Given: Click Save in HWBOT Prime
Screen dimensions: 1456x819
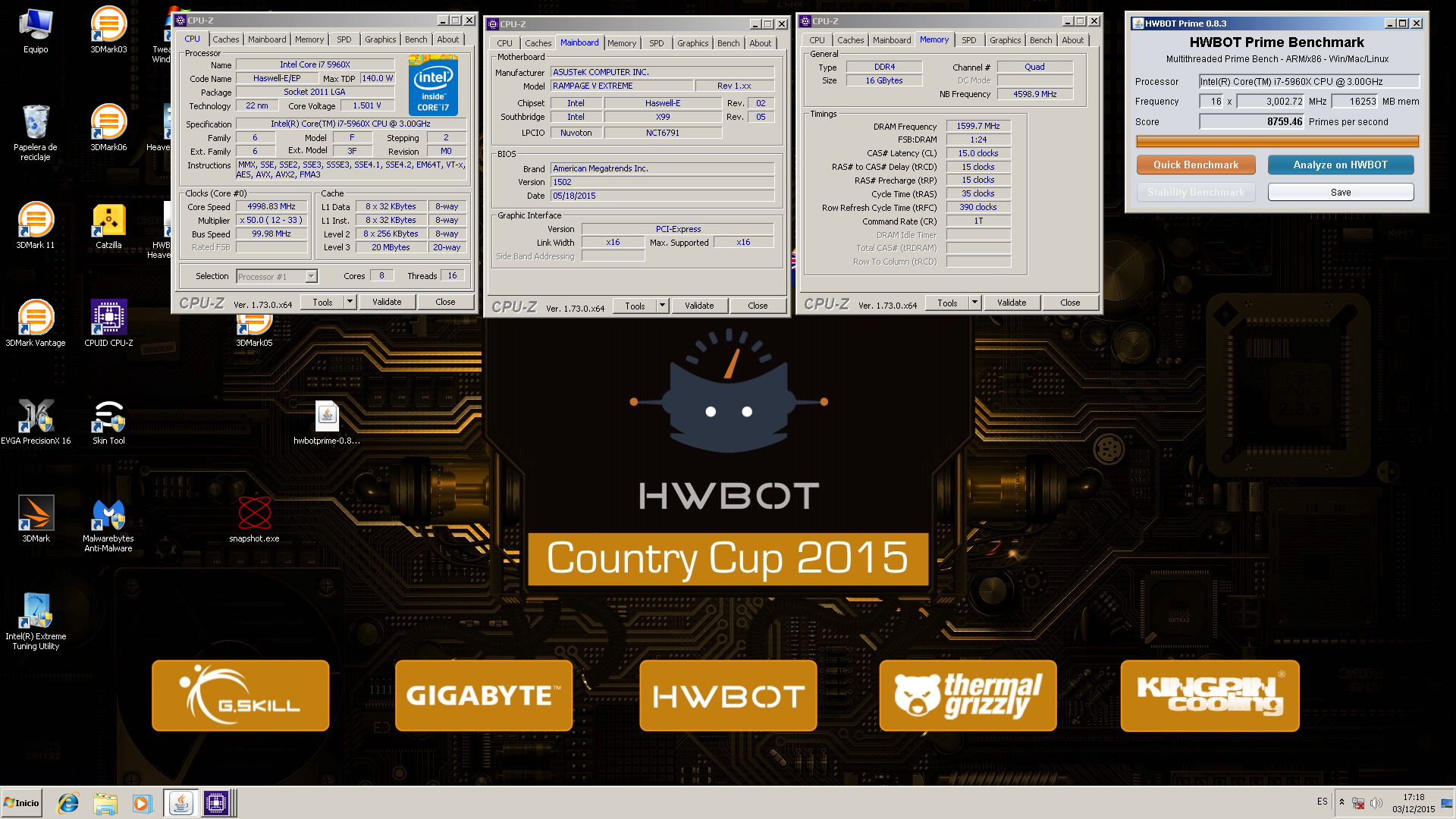Looking at the screenshot, I should (x=1341, y=192).
